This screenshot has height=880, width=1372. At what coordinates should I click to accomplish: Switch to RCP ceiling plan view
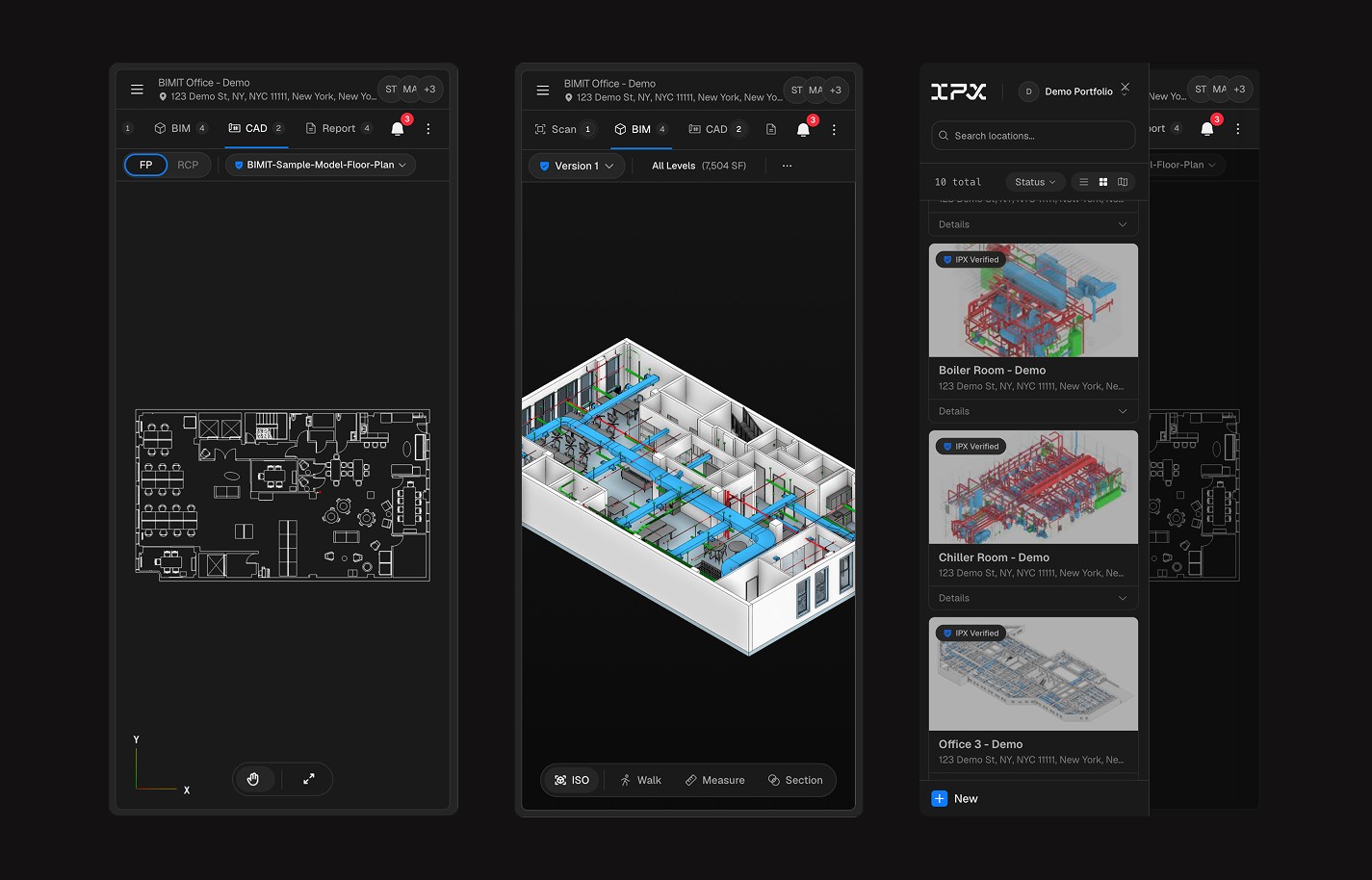188,165
